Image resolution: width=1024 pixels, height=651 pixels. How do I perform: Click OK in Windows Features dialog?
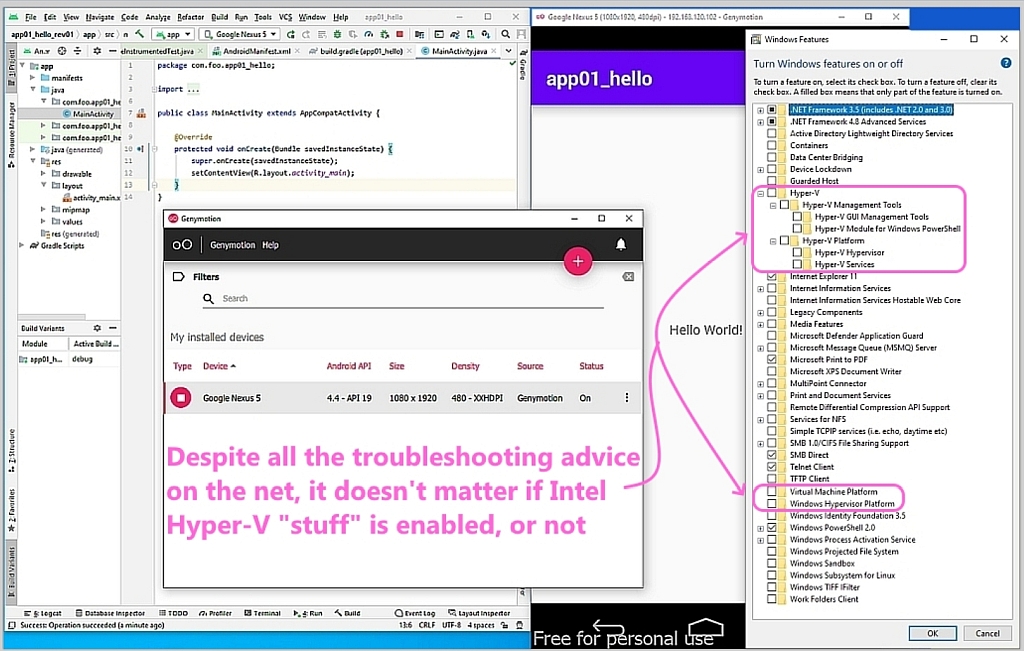tap(933, 633)
